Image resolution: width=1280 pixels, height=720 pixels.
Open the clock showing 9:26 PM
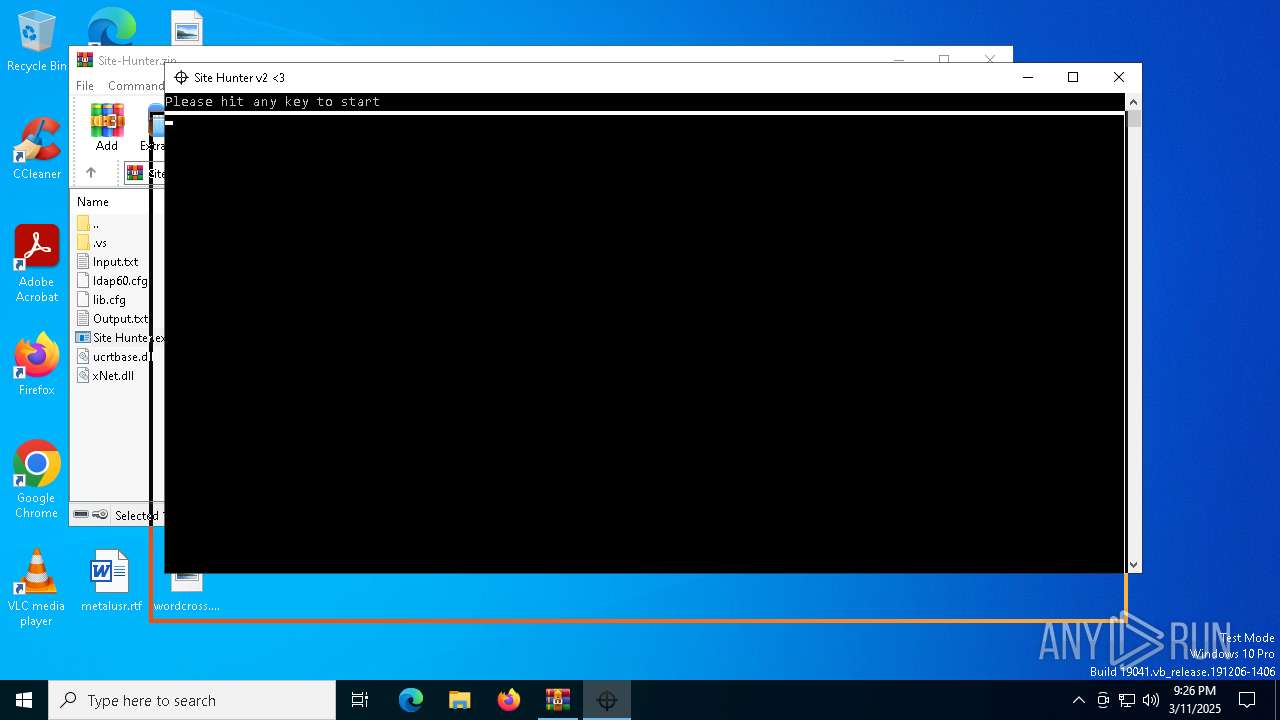click(1195, 700)
